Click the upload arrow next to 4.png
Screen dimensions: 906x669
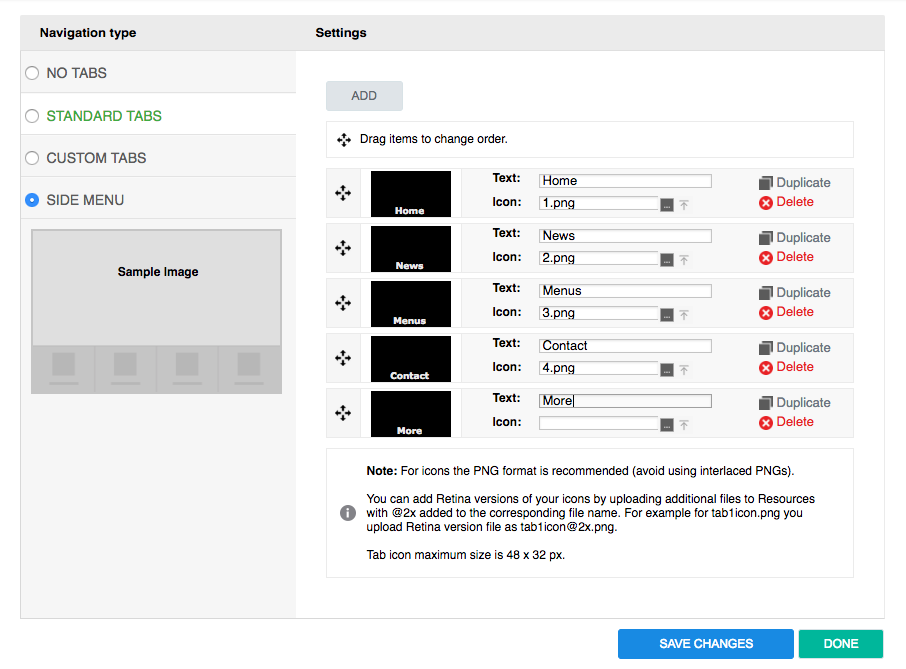[x=684, y=369]
